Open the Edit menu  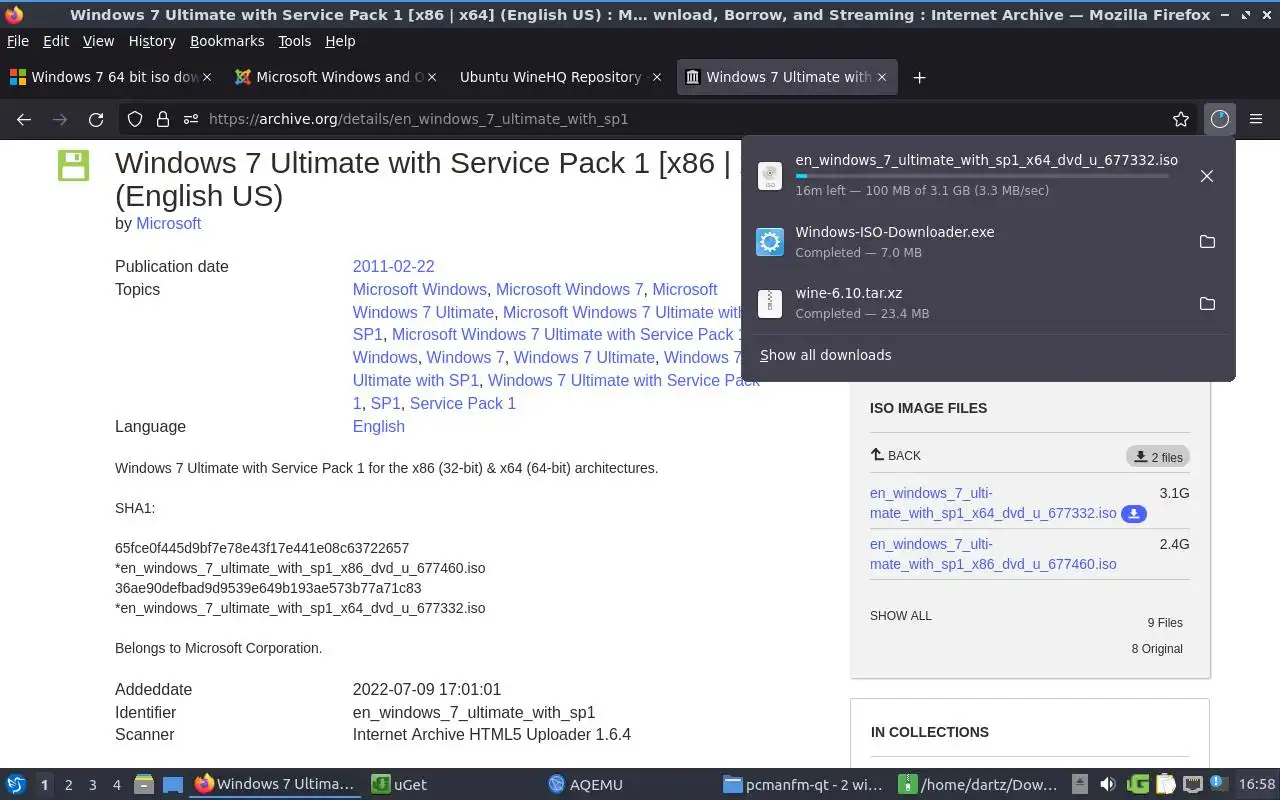[56, 41]
